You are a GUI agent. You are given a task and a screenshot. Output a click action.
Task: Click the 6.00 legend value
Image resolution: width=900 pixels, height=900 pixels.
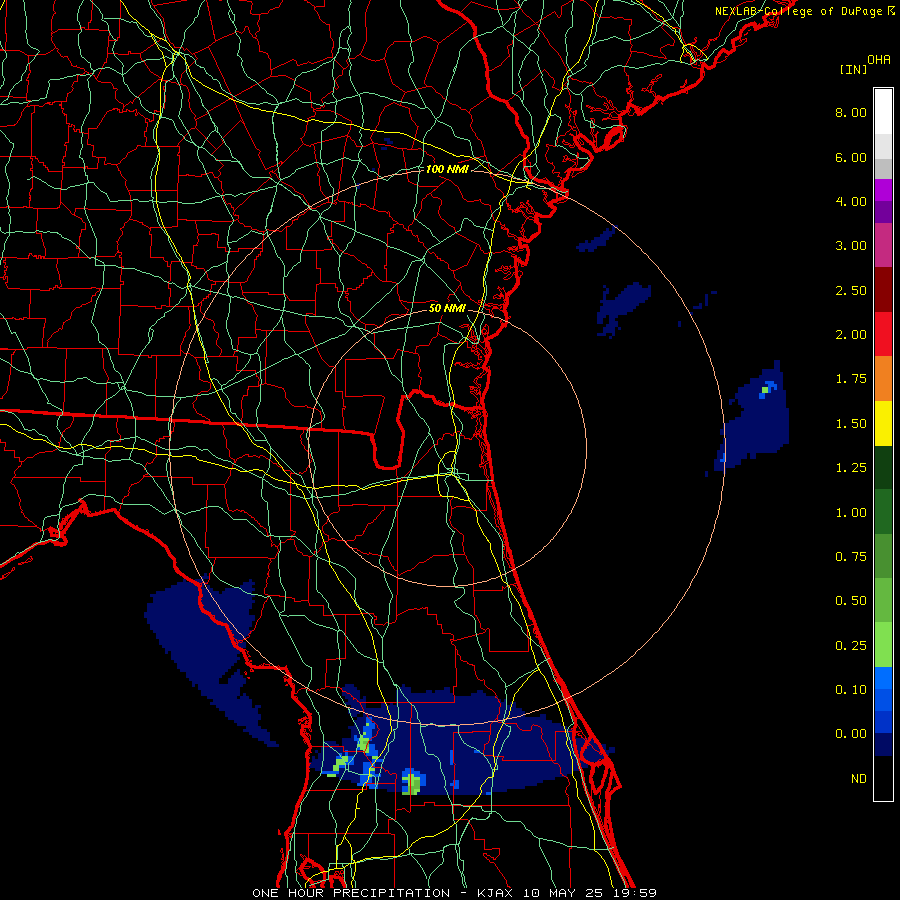point(851,157)
